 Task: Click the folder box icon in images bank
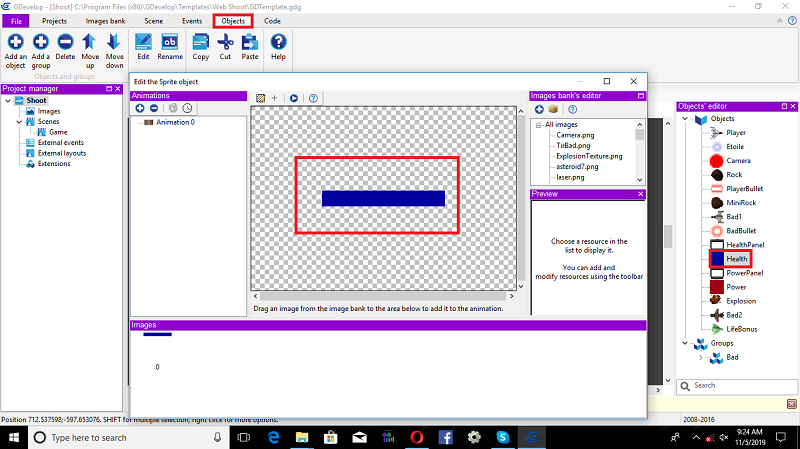click(553, 109)
